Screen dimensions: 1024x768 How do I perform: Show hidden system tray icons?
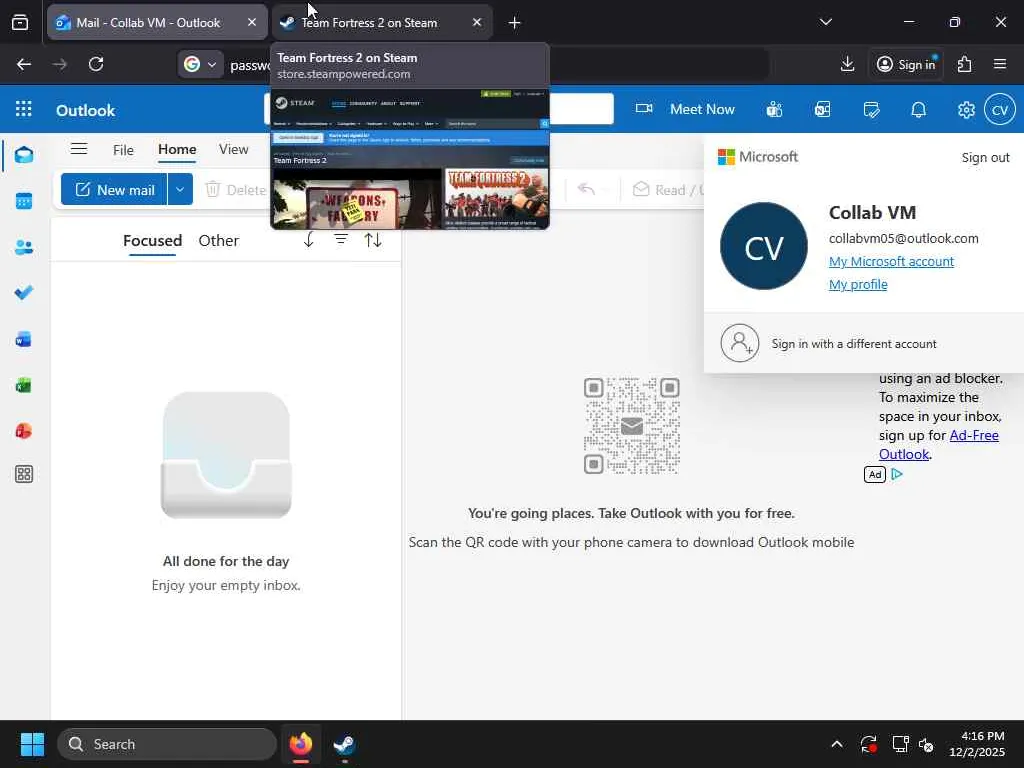point(837,744)
